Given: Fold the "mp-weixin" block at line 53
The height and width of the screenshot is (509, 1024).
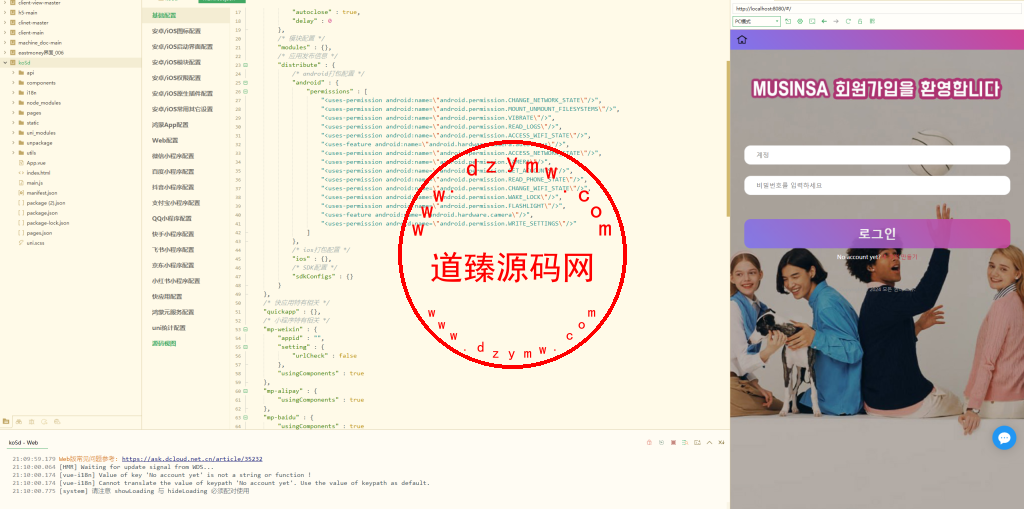Looking at the screenshot, I should pyautogui.click(x=246, y=329).
